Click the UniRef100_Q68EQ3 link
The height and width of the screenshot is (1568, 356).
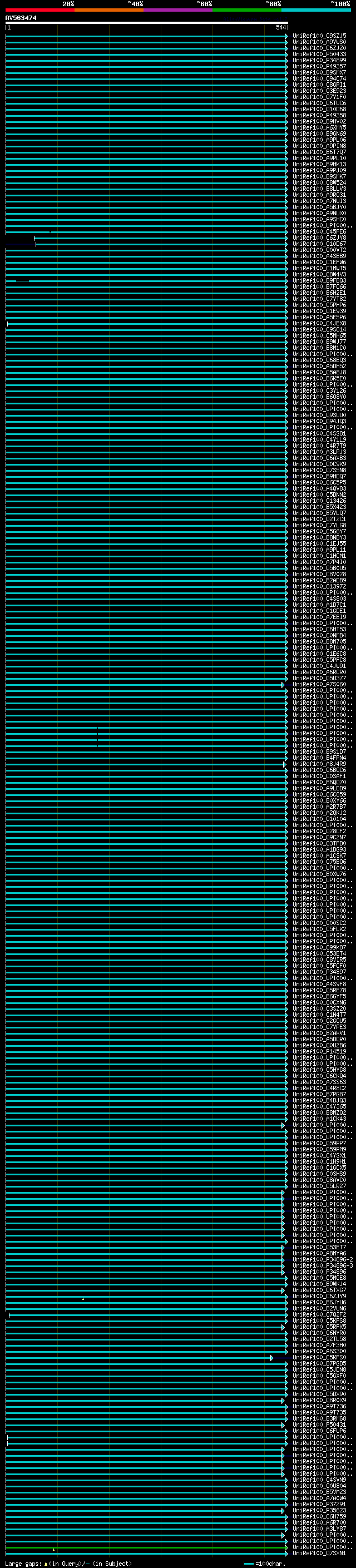[319, 360]
